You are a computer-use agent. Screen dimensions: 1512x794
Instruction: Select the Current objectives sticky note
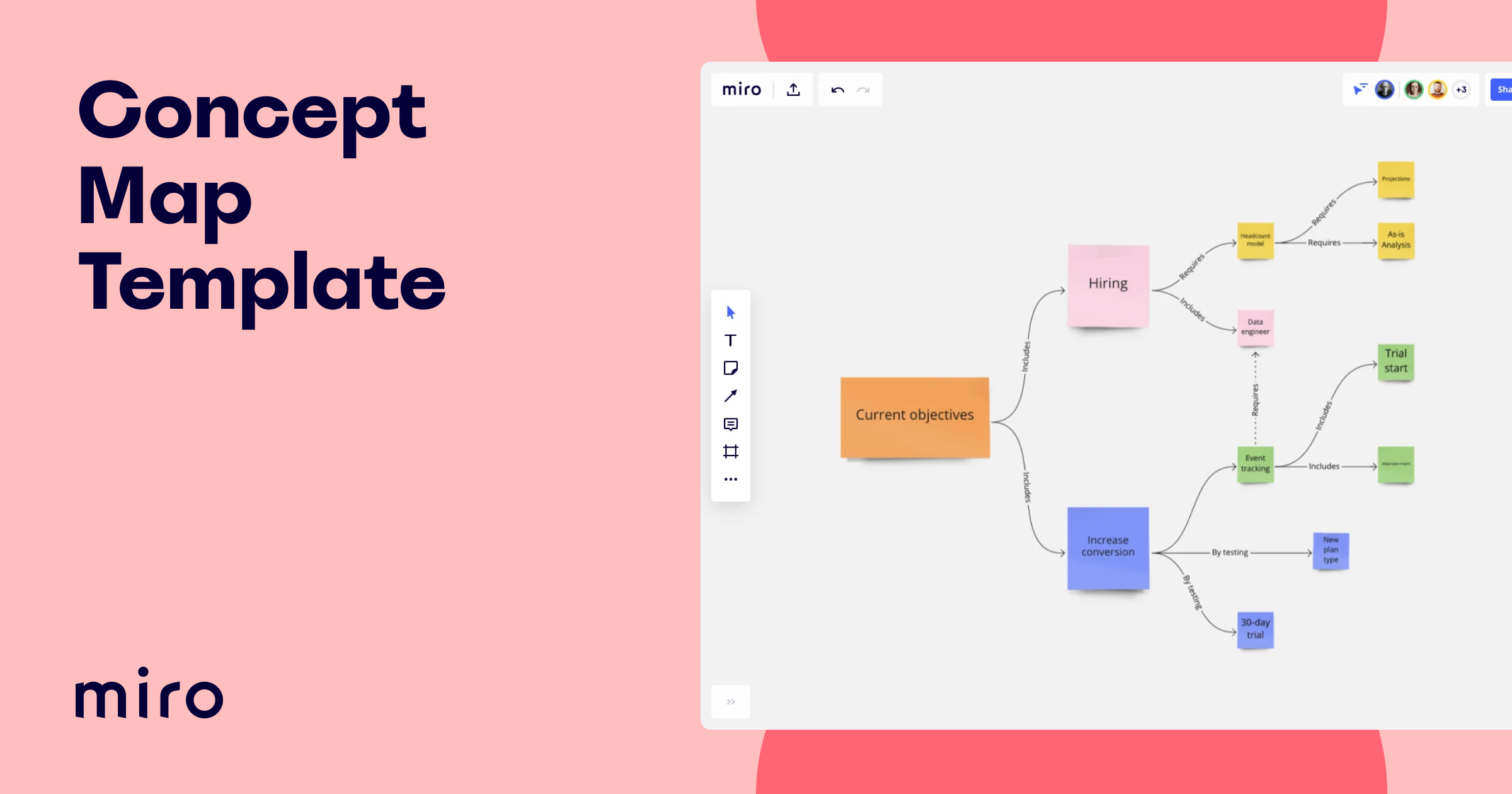915,415
